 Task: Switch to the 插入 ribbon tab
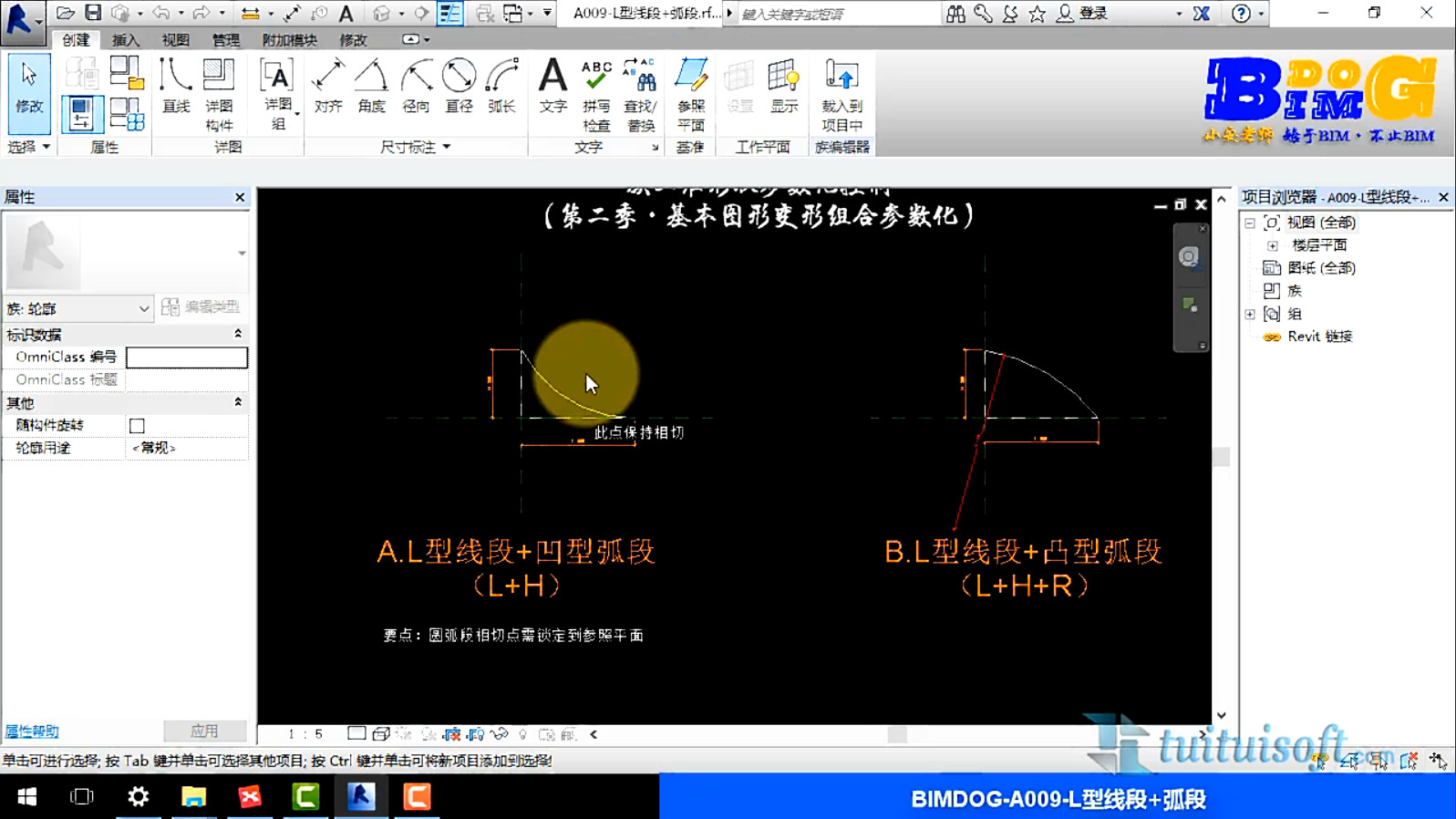pyautogui.click(x=126, y=40)
